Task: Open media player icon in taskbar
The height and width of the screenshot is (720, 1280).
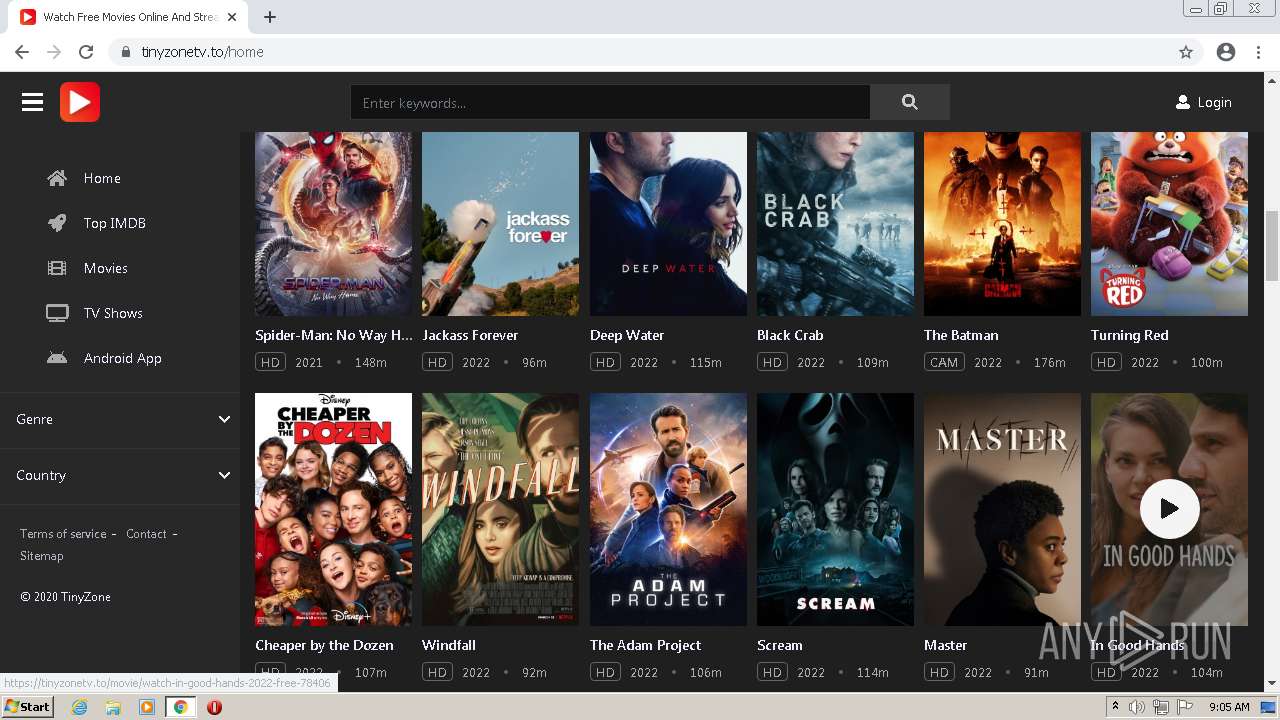Action: click(147, 707)
